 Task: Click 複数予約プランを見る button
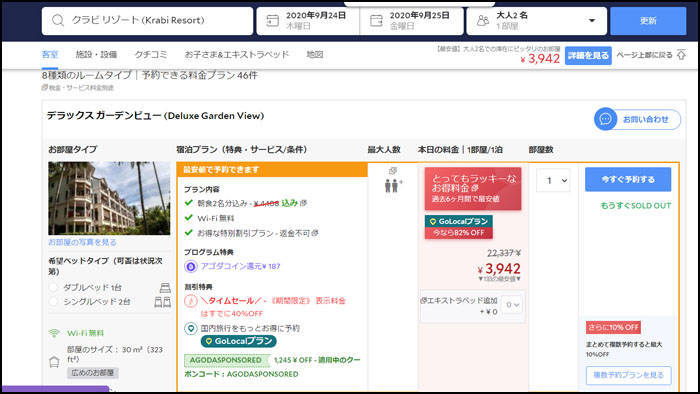629,375
